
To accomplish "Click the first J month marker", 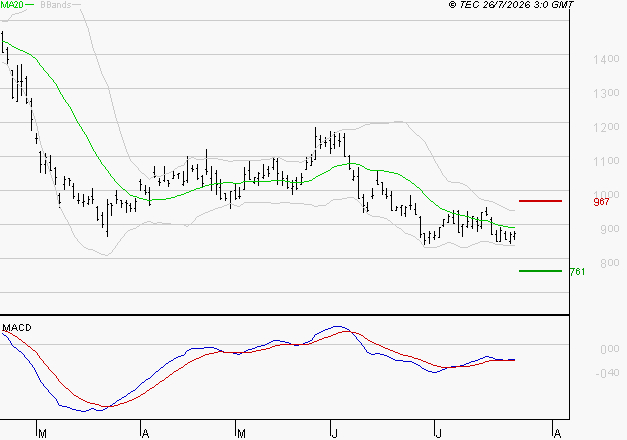I will coord(334,434).
